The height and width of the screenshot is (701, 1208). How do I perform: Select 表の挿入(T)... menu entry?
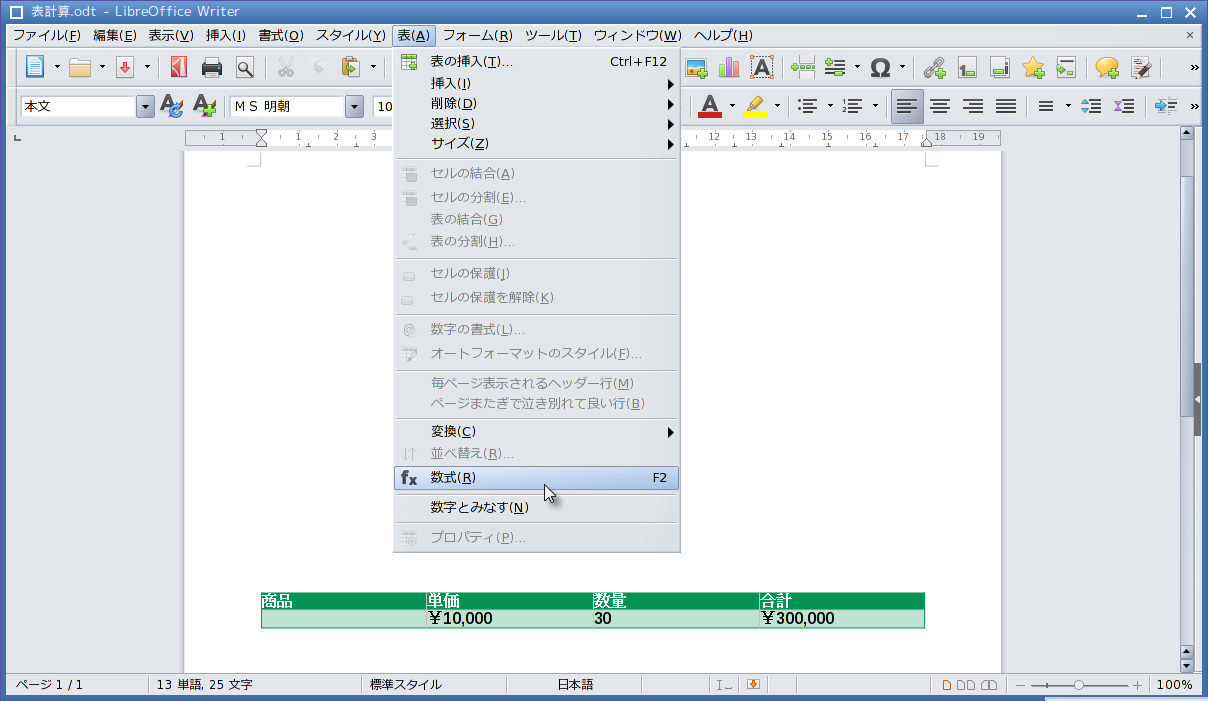coord(537,62)
